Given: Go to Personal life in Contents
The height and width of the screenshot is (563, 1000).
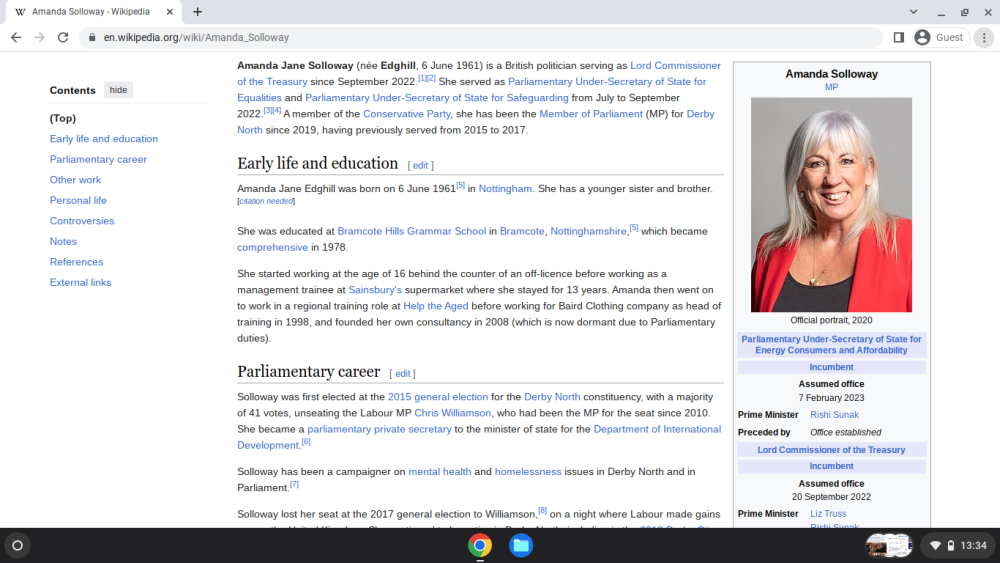Looking at the screenshot, I should pos(78,200).
